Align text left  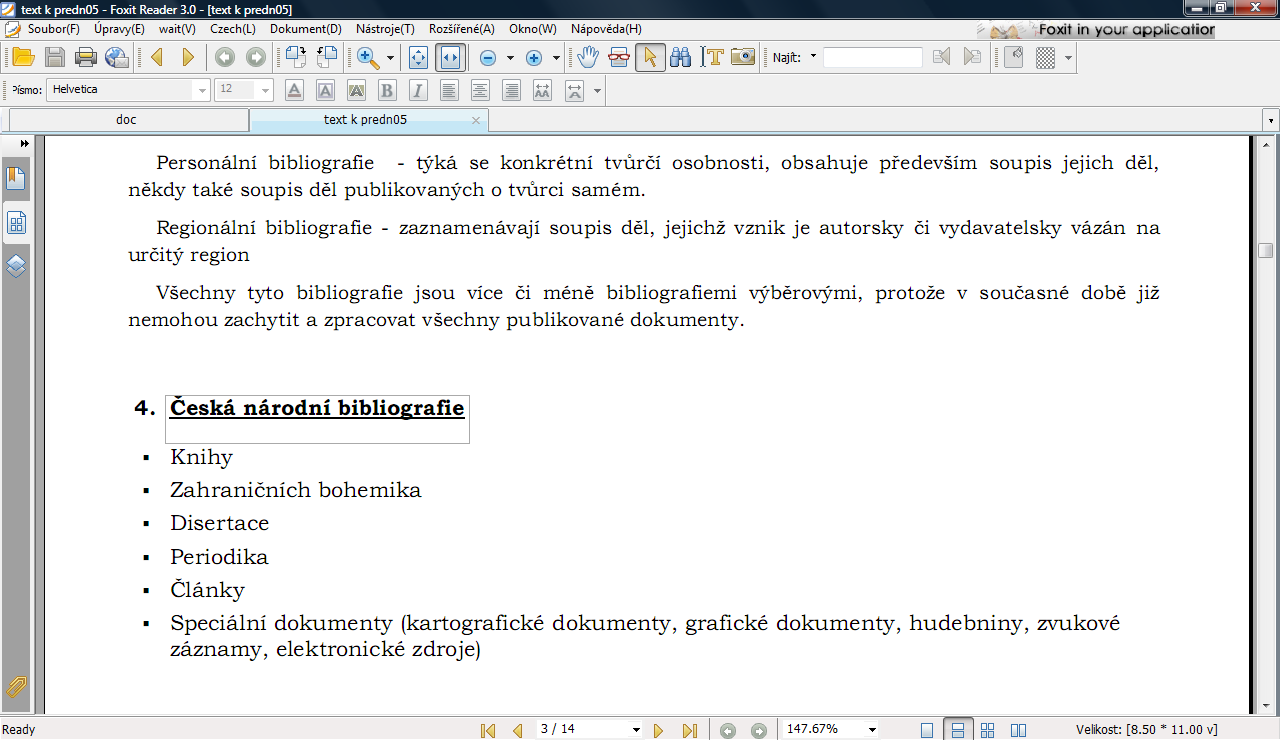449,90
